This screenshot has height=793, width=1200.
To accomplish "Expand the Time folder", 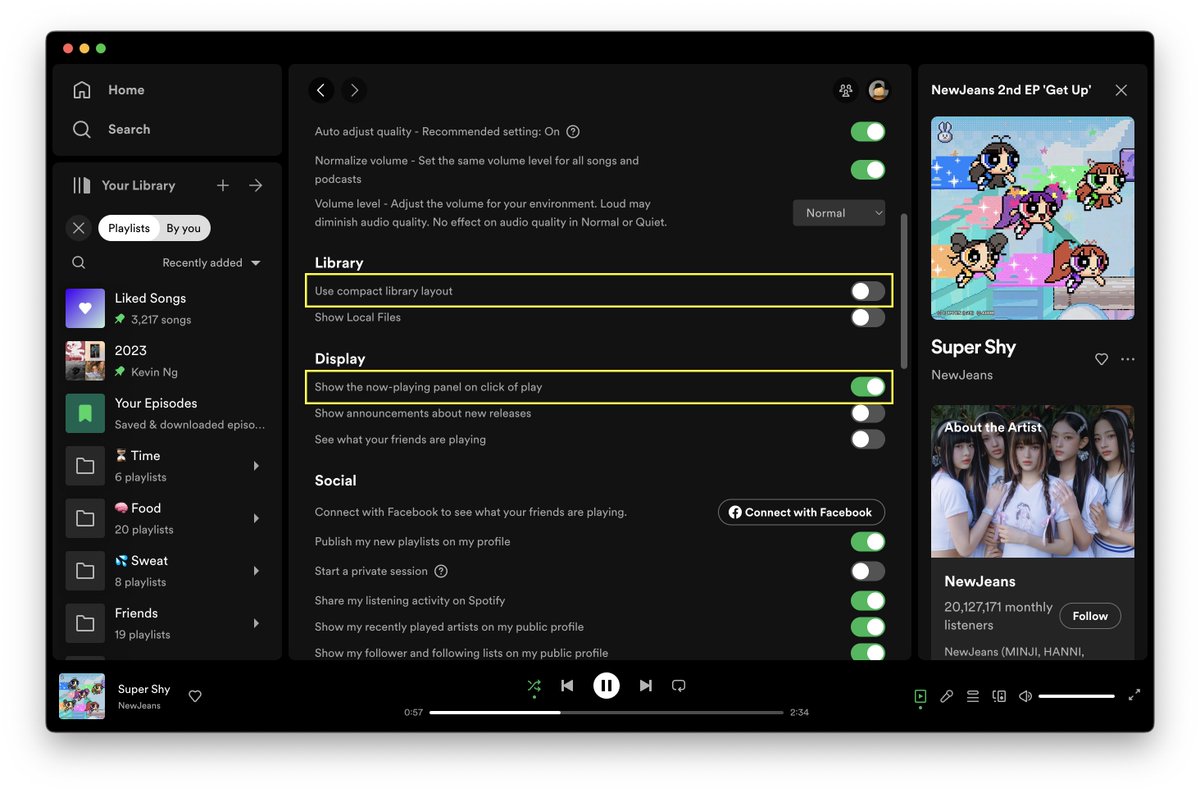I will pyautogui.click(x=256, y=466).
